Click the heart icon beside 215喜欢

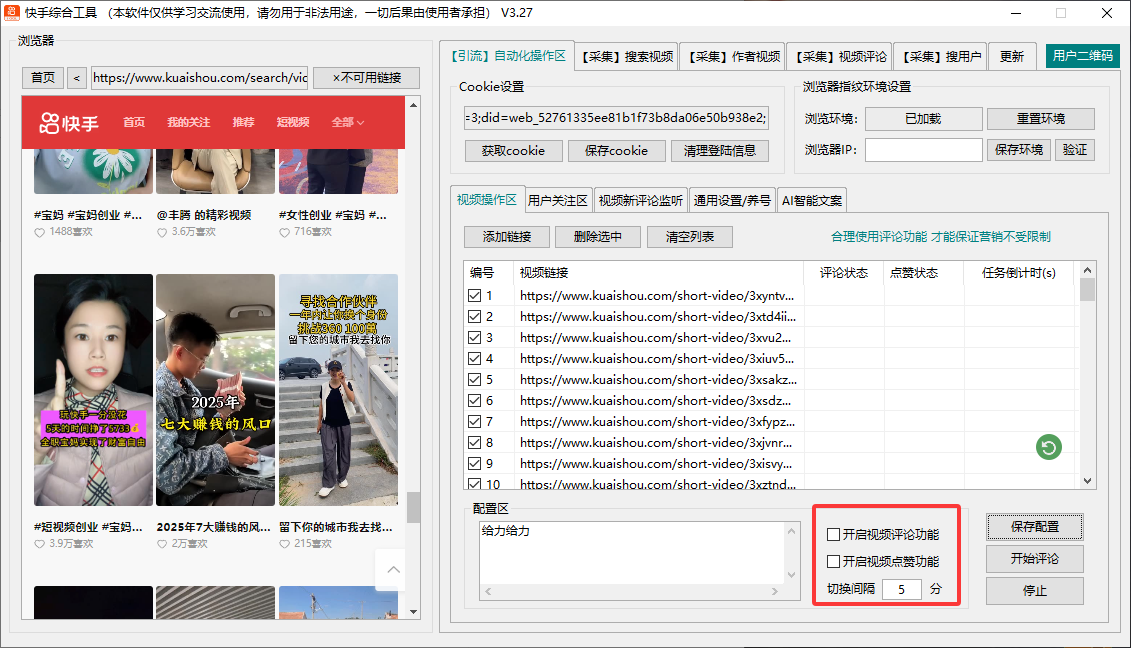(285, 544)
